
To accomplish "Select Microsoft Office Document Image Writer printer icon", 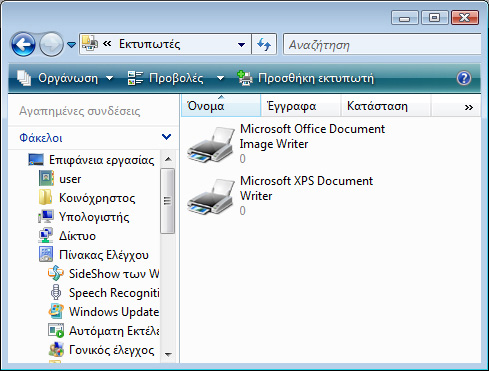I will click(x=211, y=144).
